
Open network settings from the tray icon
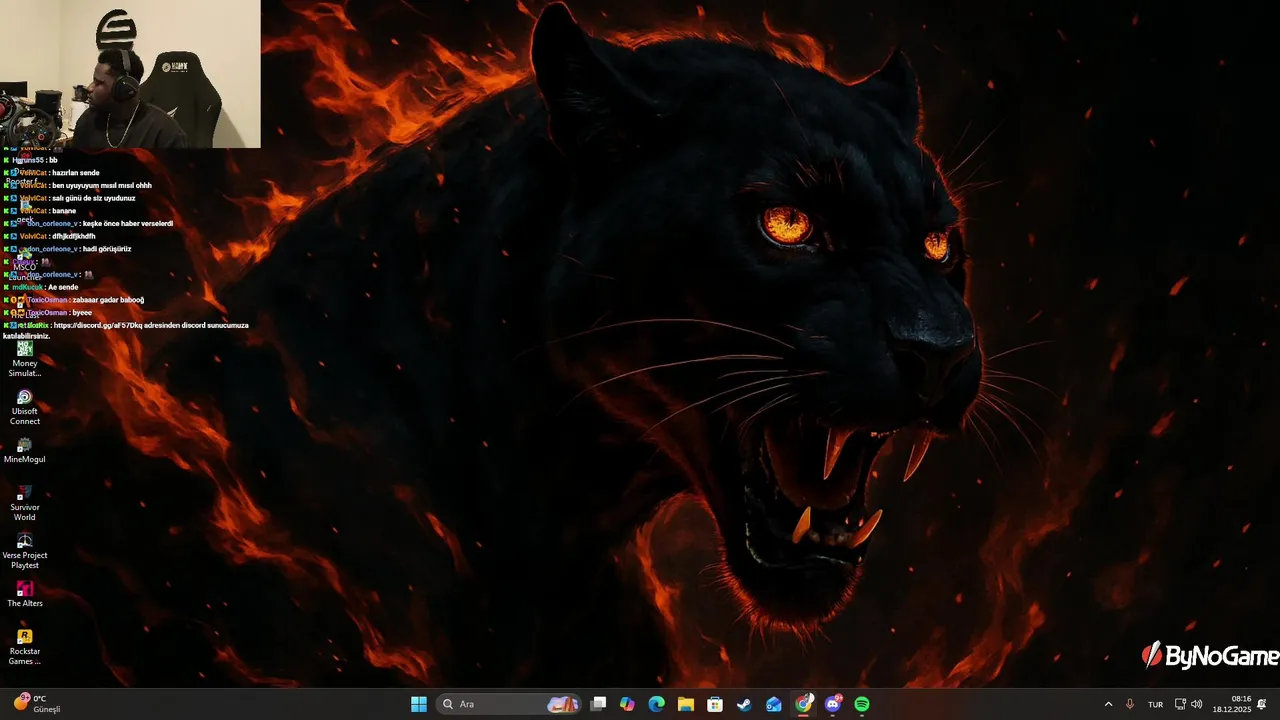[x=1180, y=704]
